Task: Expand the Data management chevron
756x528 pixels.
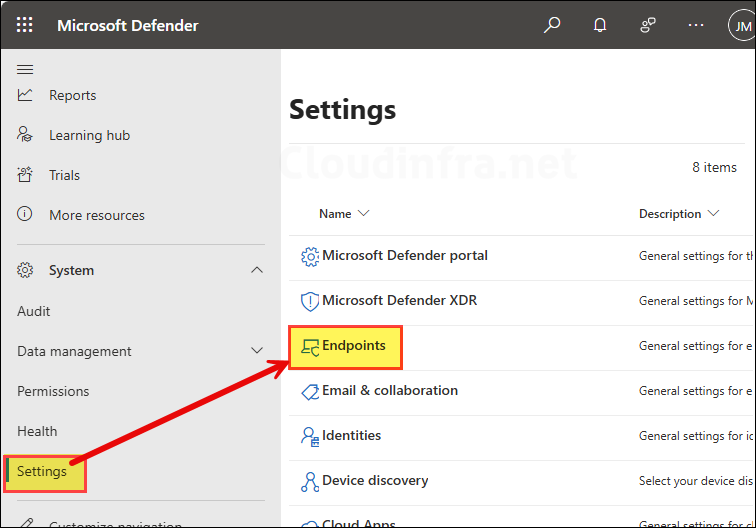Action: (257, 351)
